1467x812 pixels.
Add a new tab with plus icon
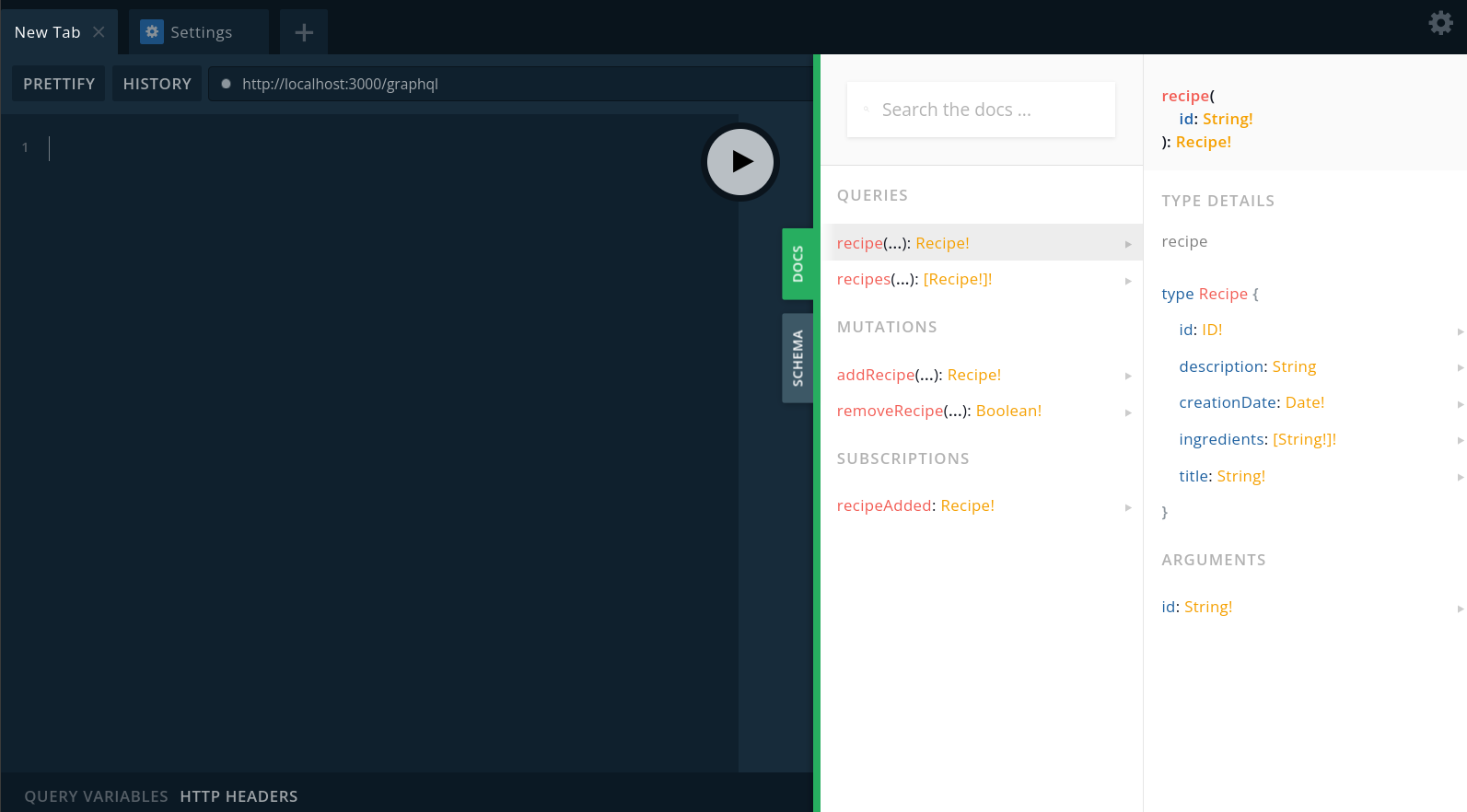click(304, 33)
